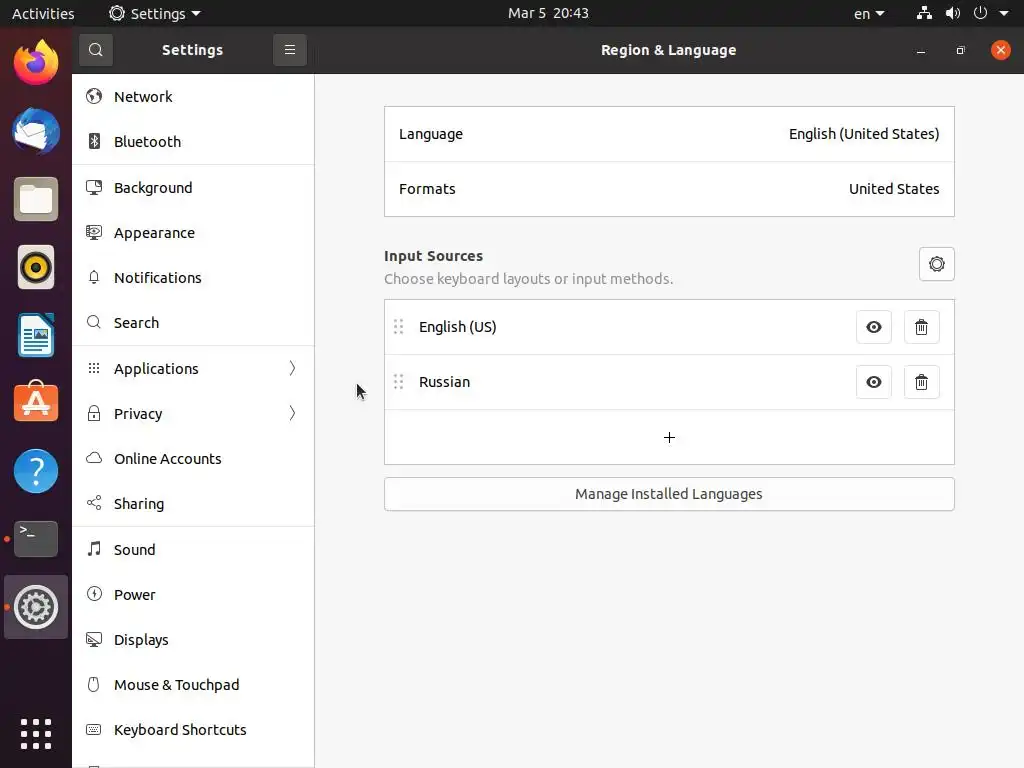Open the volume icon in top bar
Screen dimensions: 1024x768
coord(952,14)
